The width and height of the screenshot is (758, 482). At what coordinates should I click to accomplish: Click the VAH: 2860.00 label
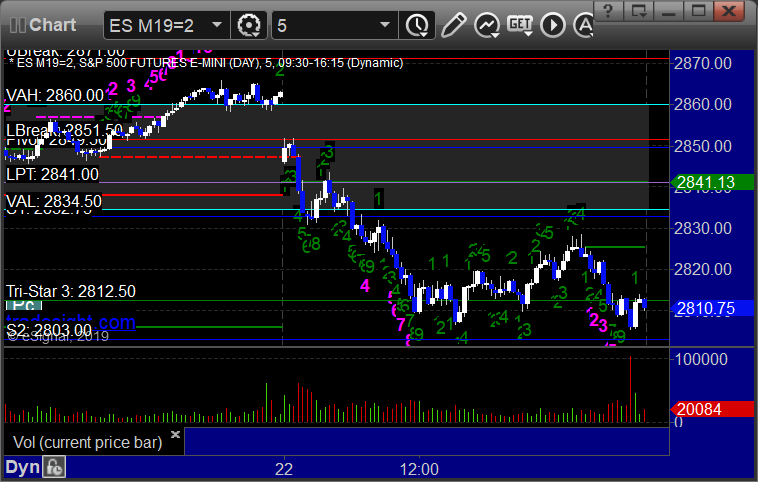coord(54,95)
